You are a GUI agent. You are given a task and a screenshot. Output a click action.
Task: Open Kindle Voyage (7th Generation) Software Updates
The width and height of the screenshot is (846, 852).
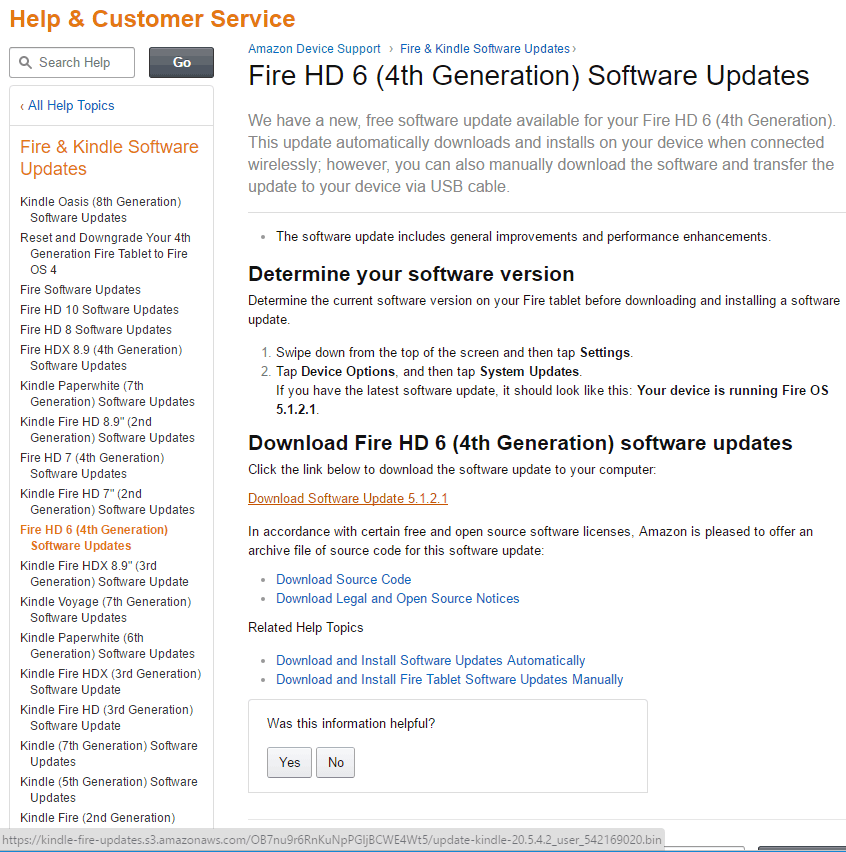105,610
